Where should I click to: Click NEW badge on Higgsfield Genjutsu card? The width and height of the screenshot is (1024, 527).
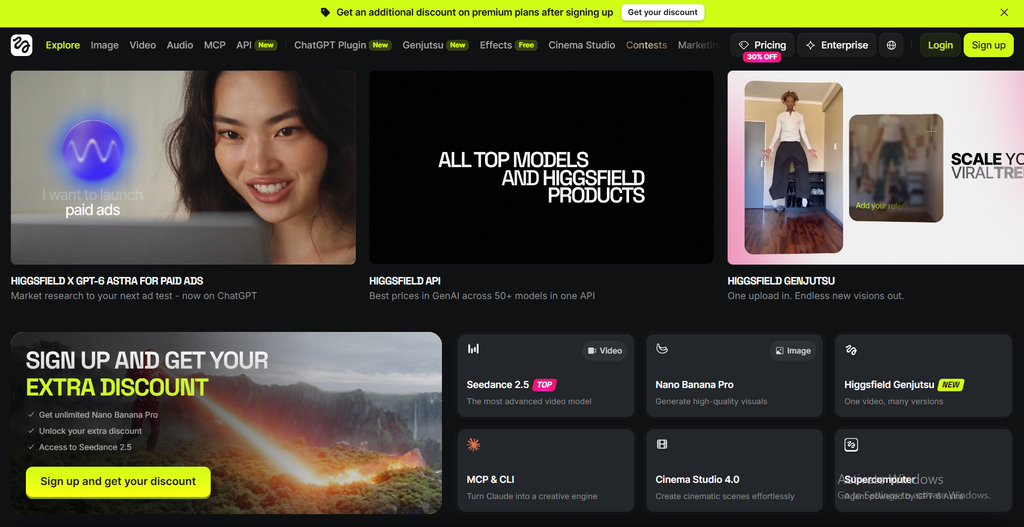pyautogui.click(x=951, y=385)
